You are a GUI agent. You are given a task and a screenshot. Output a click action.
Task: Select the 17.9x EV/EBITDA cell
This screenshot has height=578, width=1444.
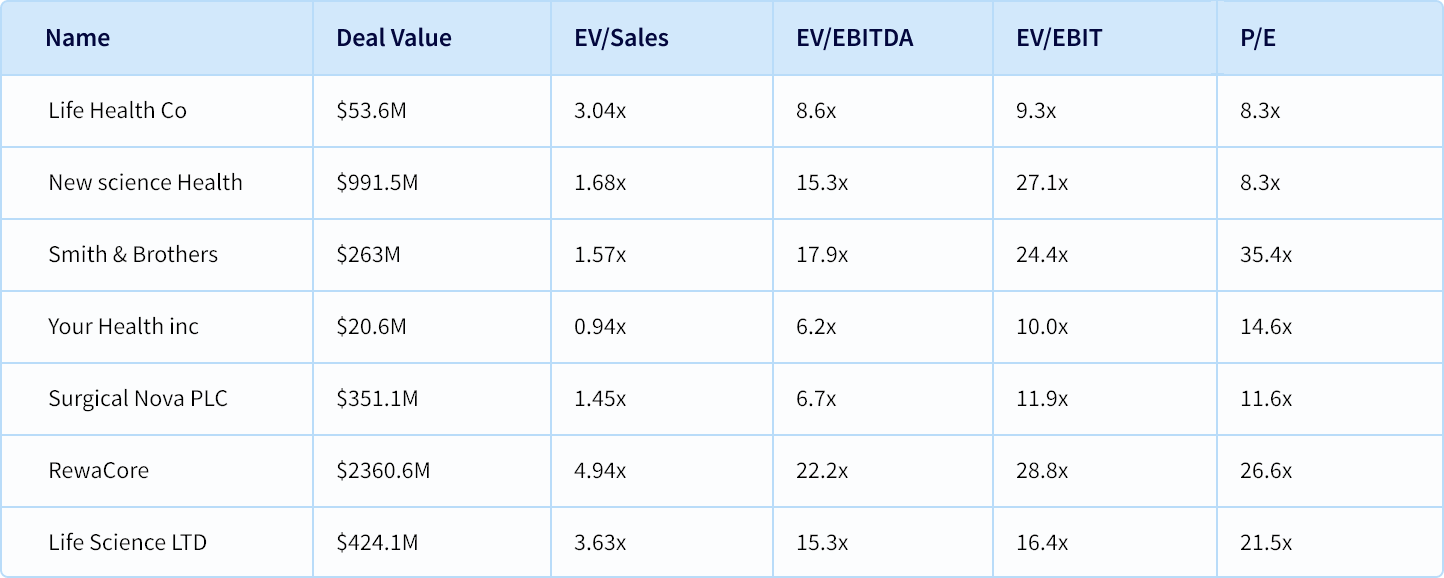click(822, 254)
